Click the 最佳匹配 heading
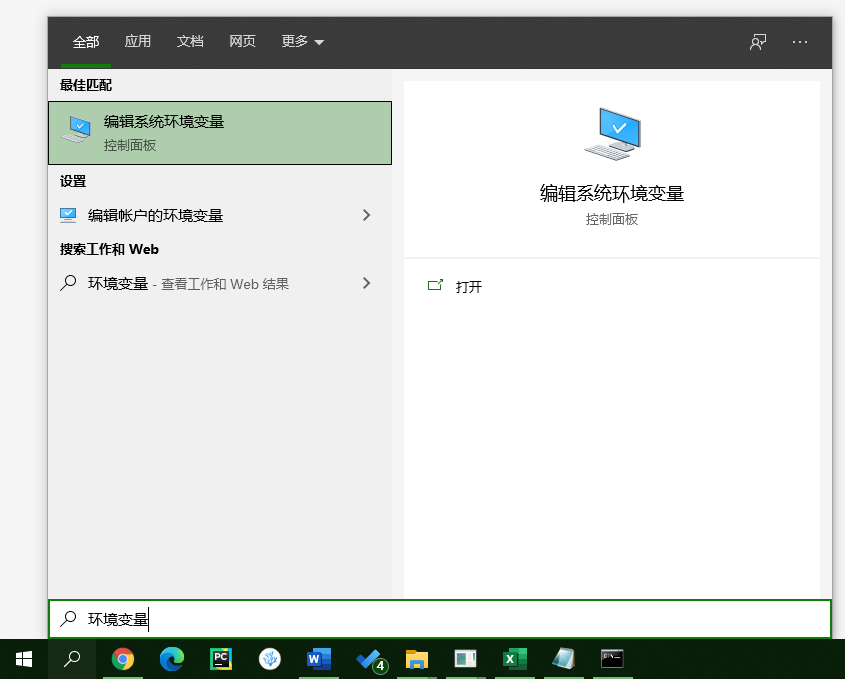Viewport: 845px width, 679px height. click(x=86, y=85)
